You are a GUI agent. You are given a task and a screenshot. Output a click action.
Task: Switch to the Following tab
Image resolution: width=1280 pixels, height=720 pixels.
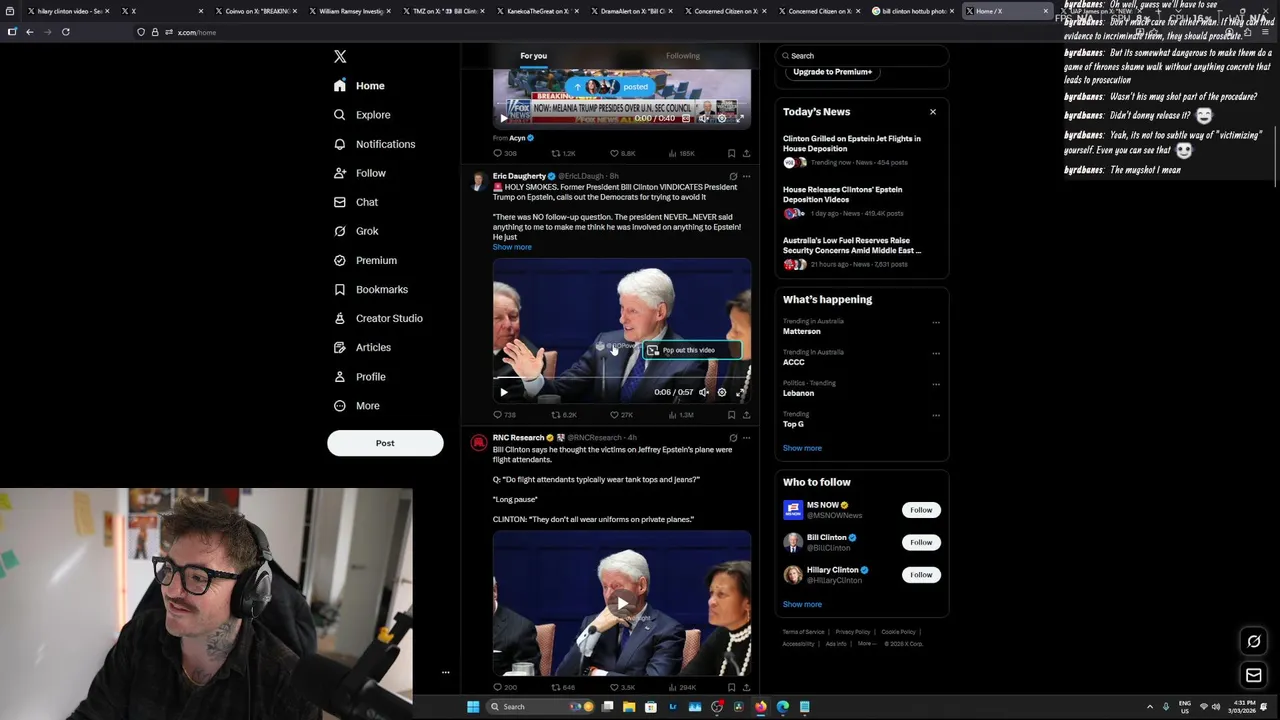pos(683,56)
